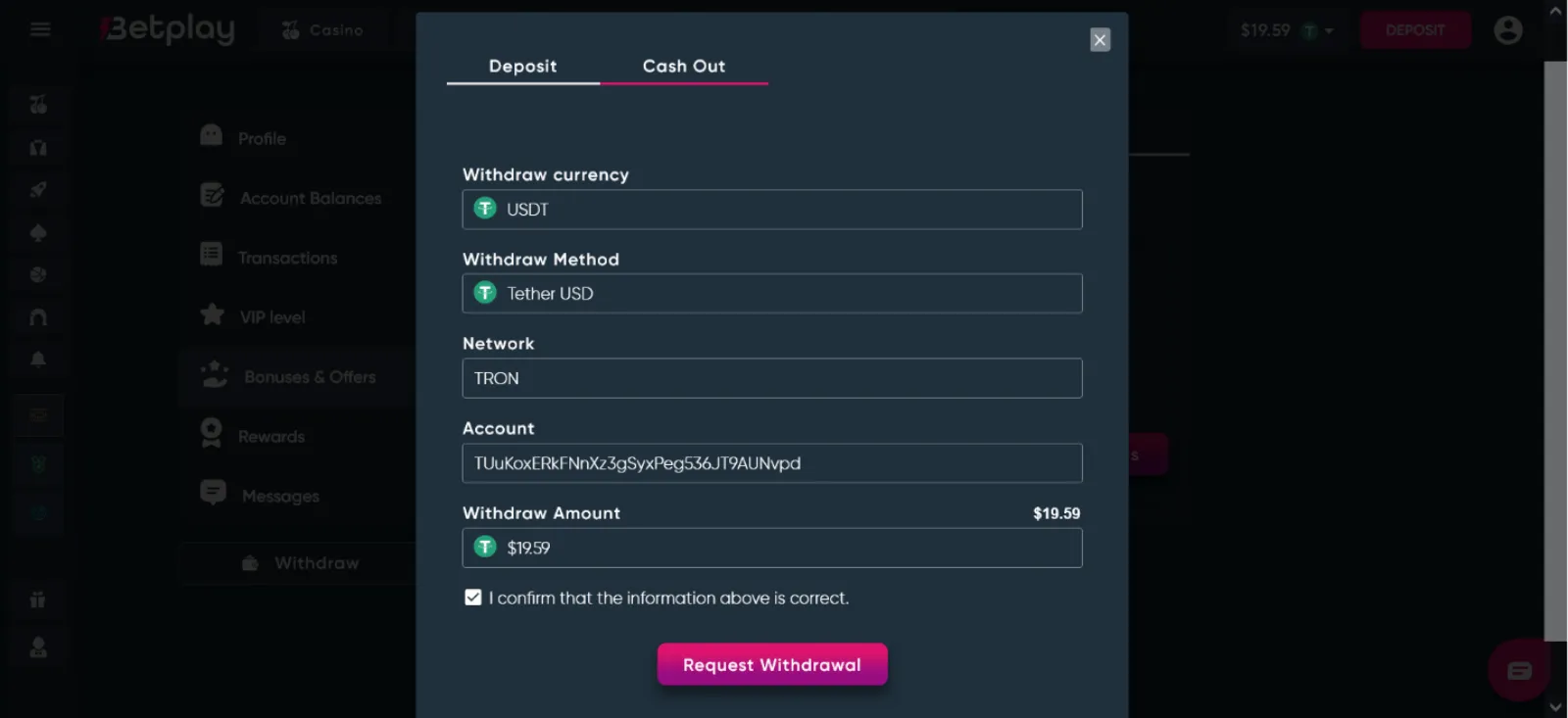1568x718 pixels.
Task: Click the gift icon in left rail
Action: coord(37,599)
